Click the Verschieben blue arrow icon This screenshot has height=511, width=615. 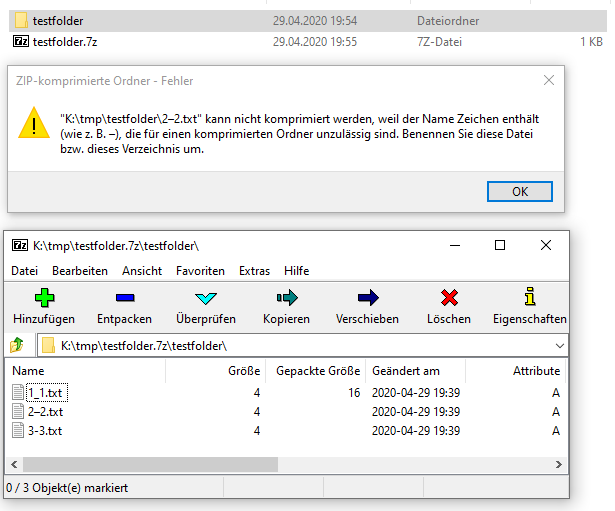[x=368, y=298]
